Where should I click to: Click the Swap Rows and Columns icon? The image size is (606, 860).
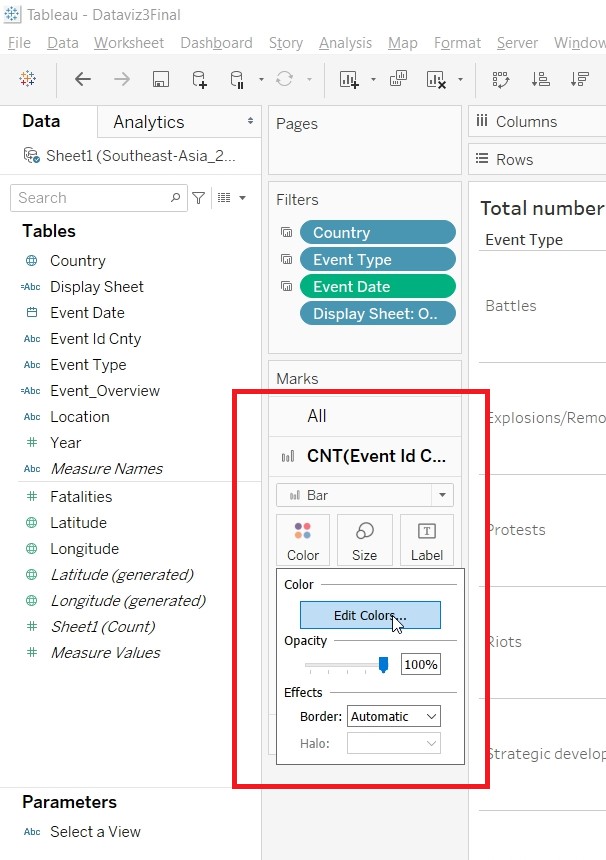(x=498, y=80)
